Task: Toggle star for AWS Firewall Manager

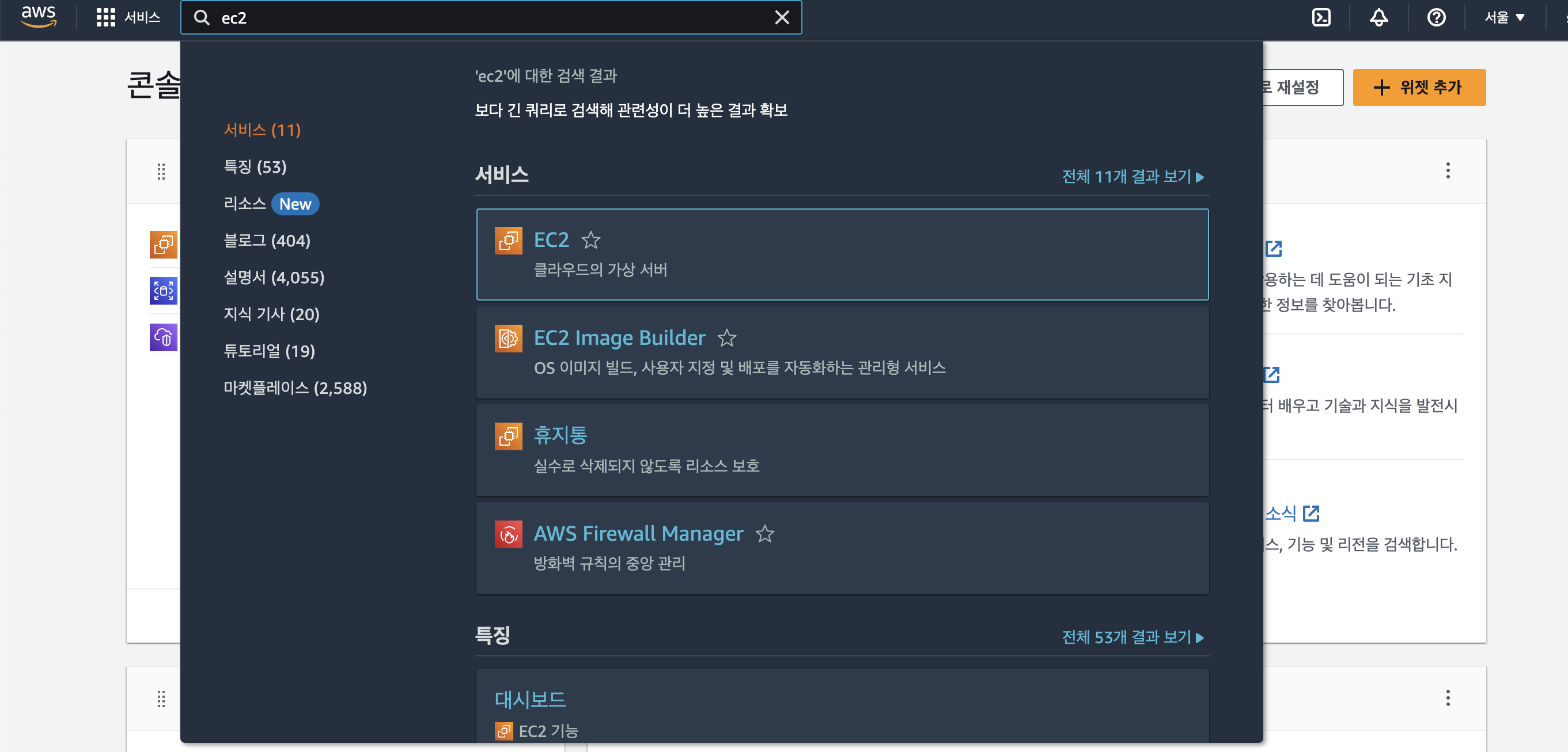Action: click(x=764, y=534)
